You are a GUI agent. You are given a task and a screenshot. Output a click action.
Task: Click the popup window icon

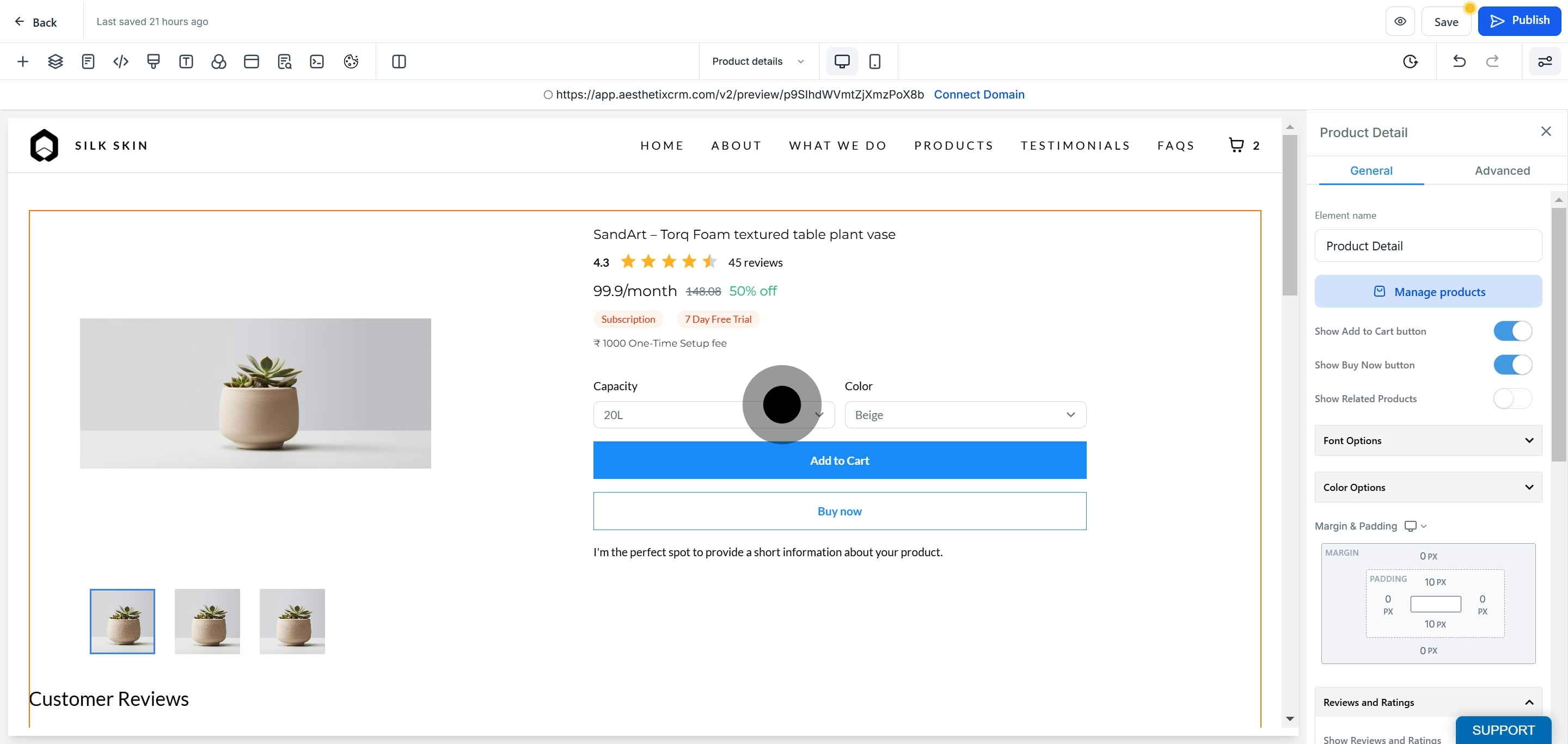tap(252, 62)
